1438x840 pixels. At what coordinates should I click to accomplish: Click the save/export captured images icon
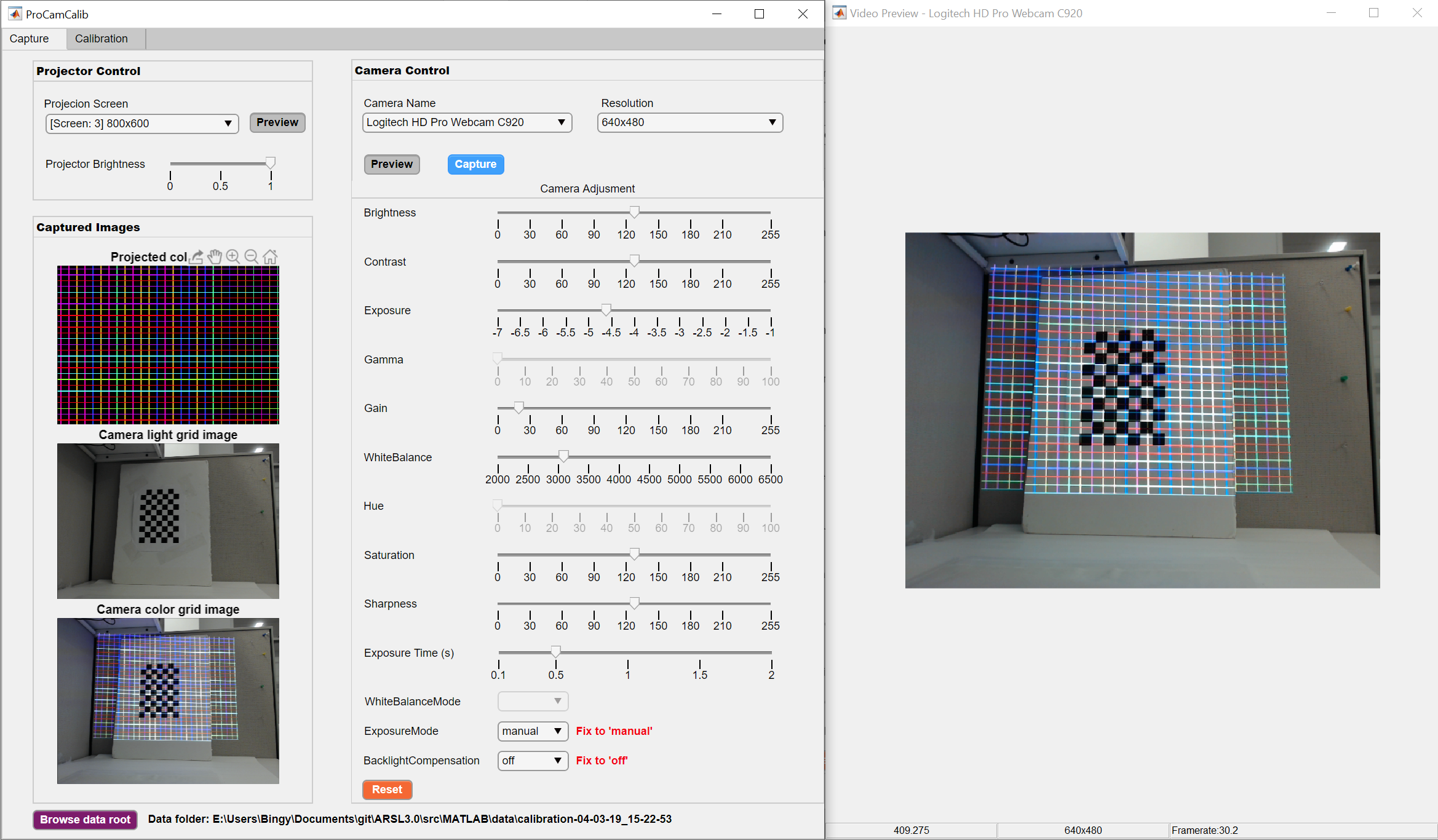coord(198,258)
